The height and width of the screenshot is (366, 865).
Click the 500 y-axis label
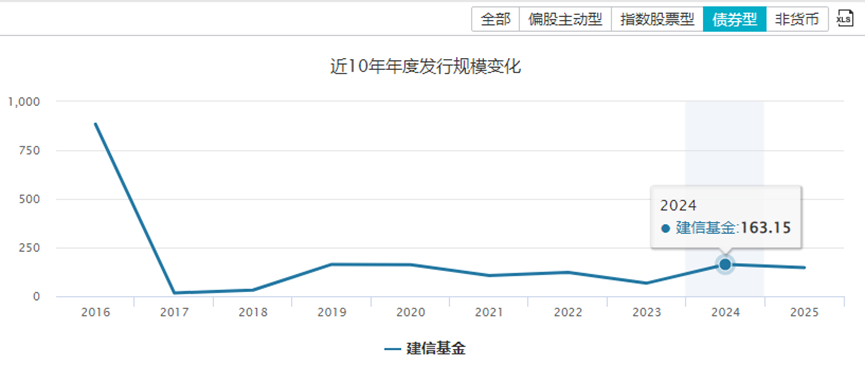(x=30, y=199)
